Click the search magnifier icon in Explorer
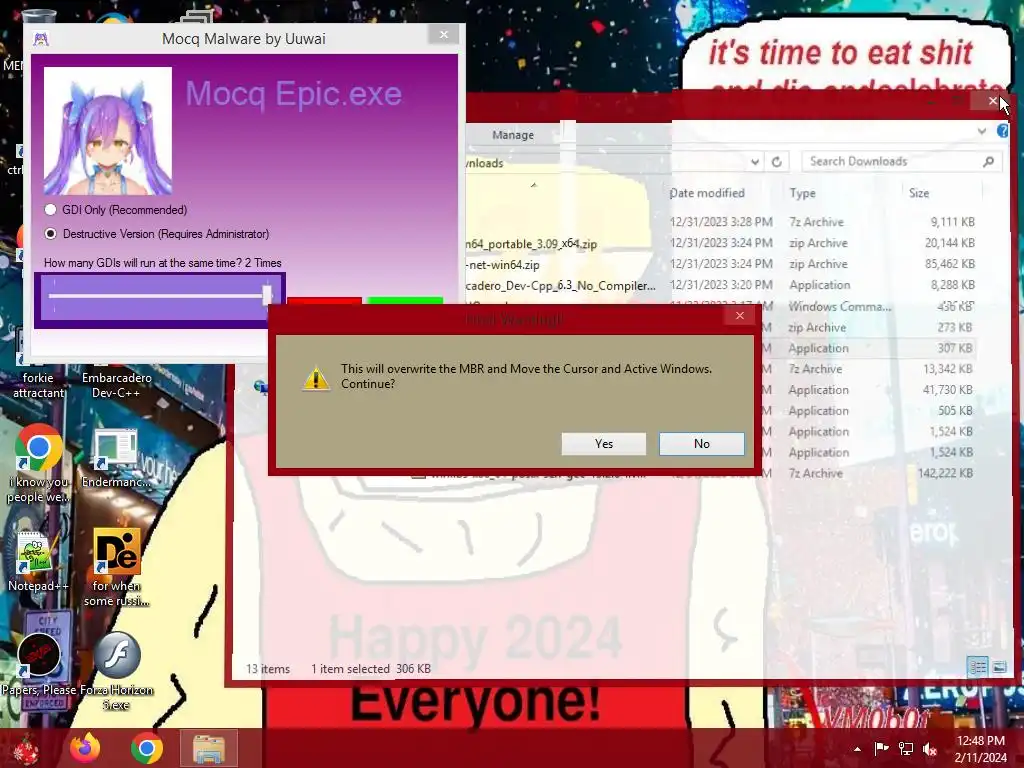The height and width of the screenshot is (768, 1024). [x=989, y=161]
